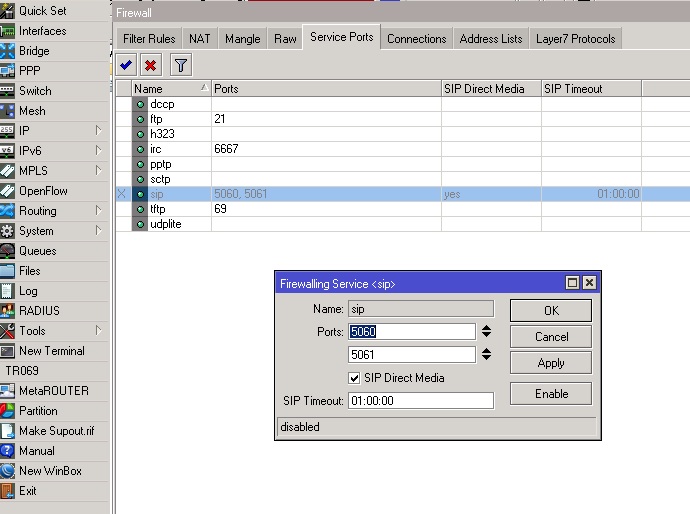Open Mesh menu icon

(x=7, y=111)
